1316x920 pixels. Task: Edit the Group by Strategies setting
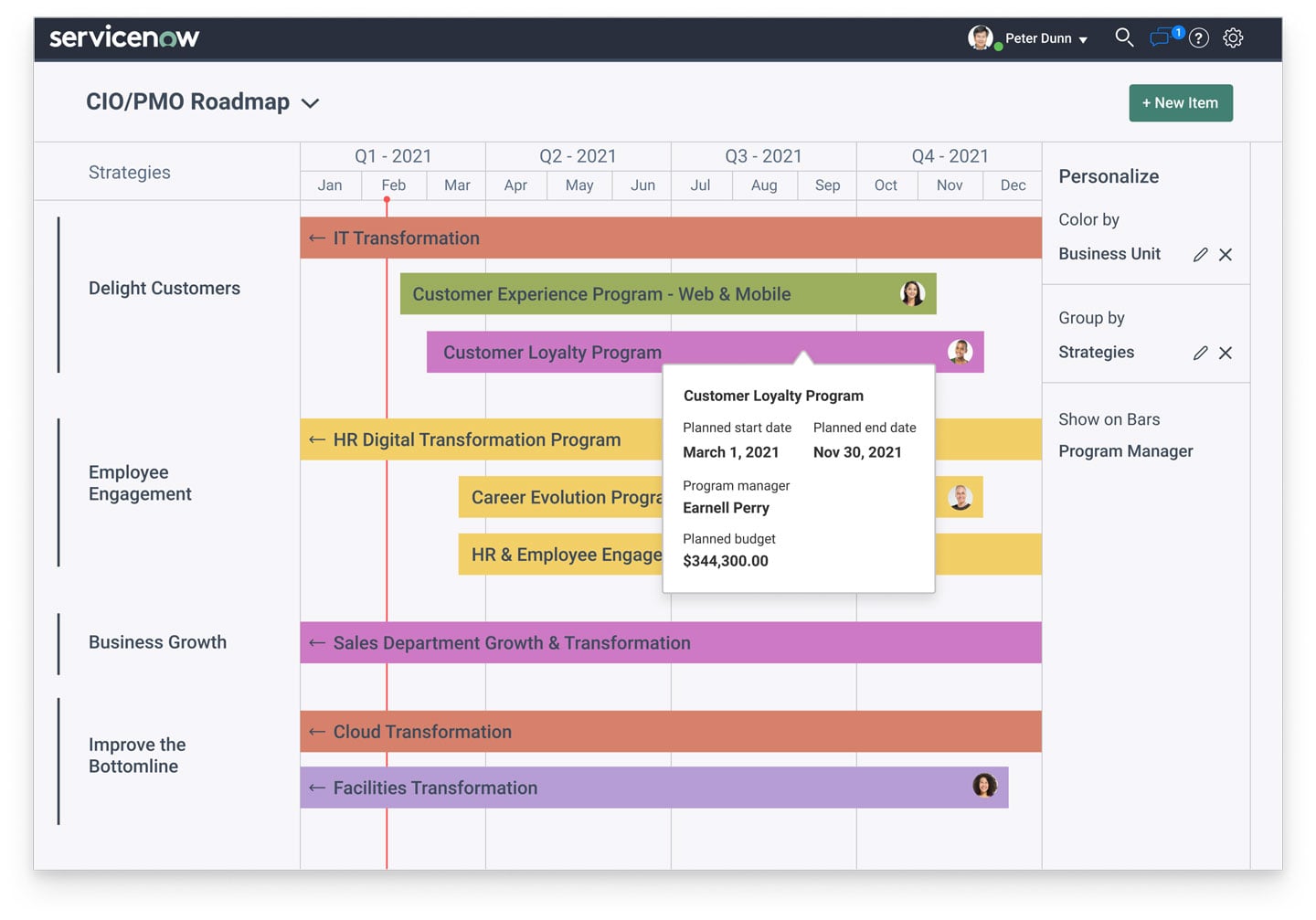coord(1200,353)
